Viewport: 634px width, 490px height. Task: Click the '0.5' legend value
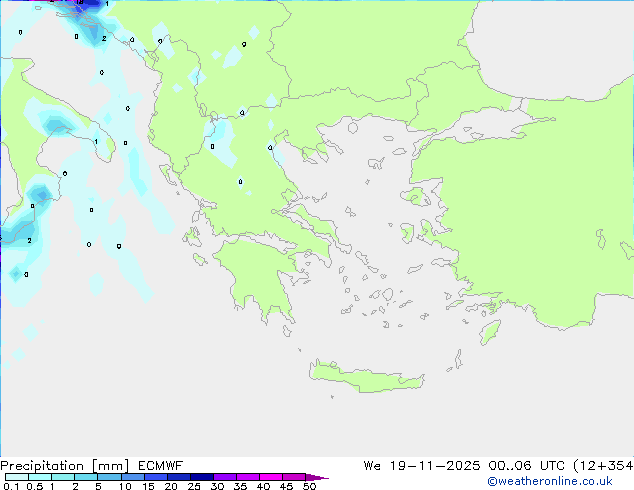coord(34,486)
